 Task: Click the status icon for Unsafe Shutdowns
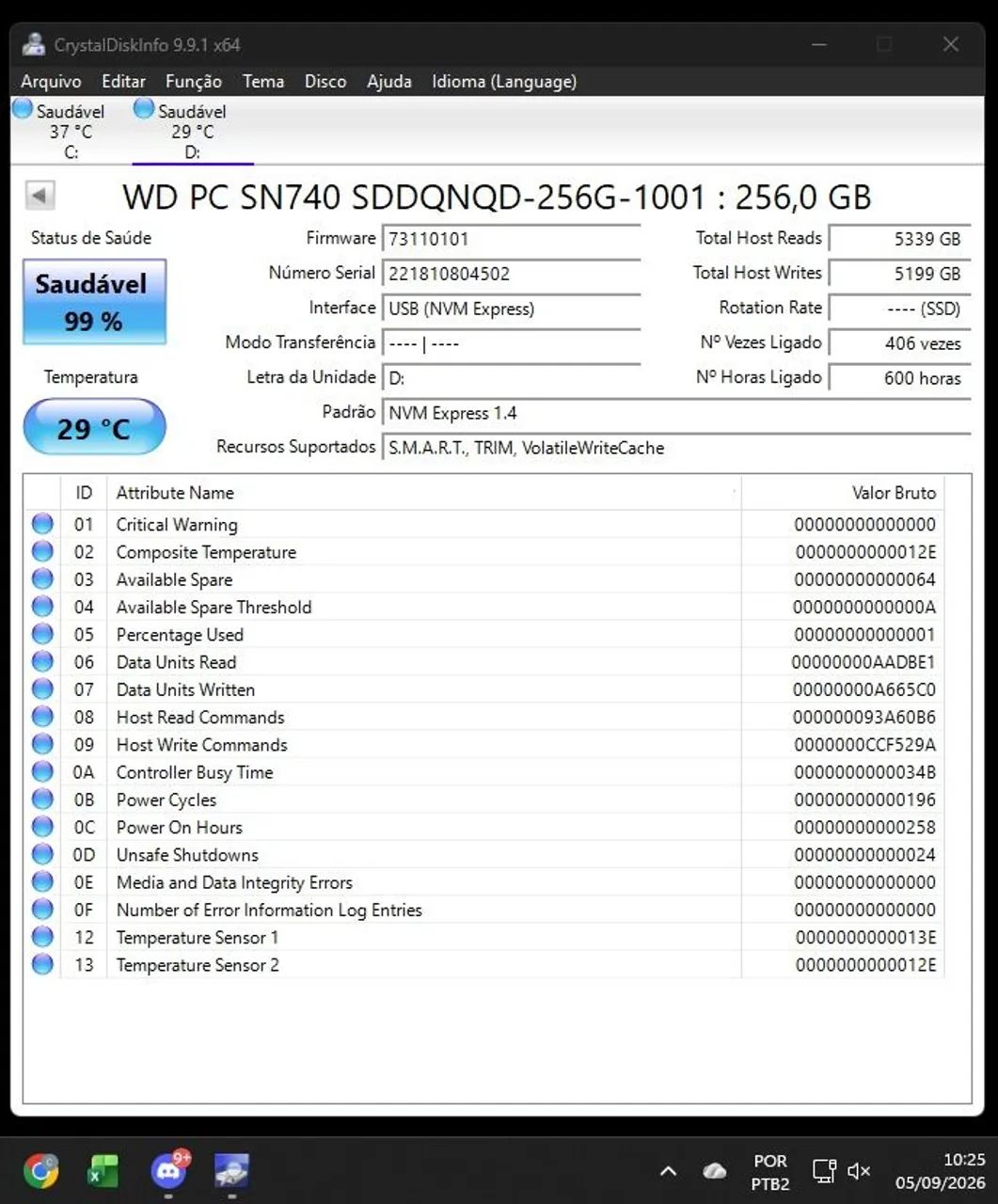pyautogui.click(x=42, y=854)
